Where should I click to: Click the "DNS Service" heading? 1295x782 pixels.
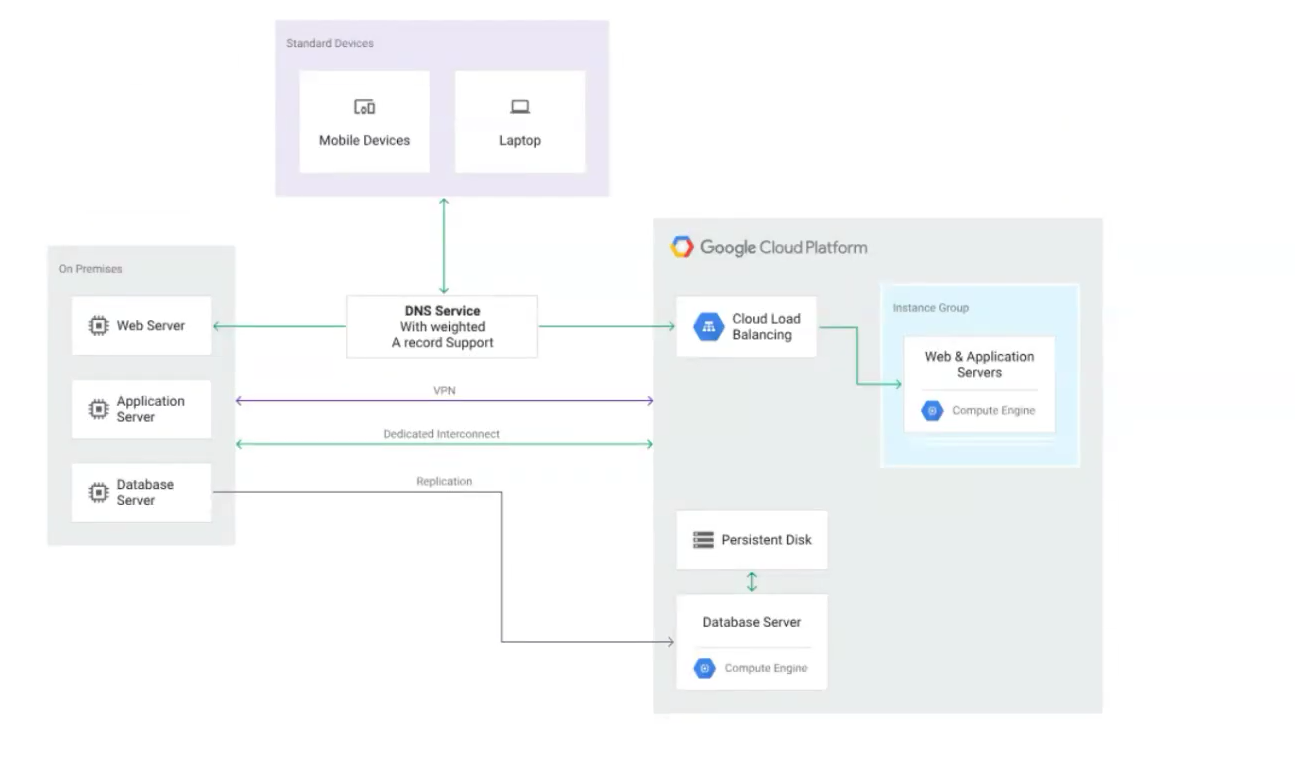(x=442, y=311)
